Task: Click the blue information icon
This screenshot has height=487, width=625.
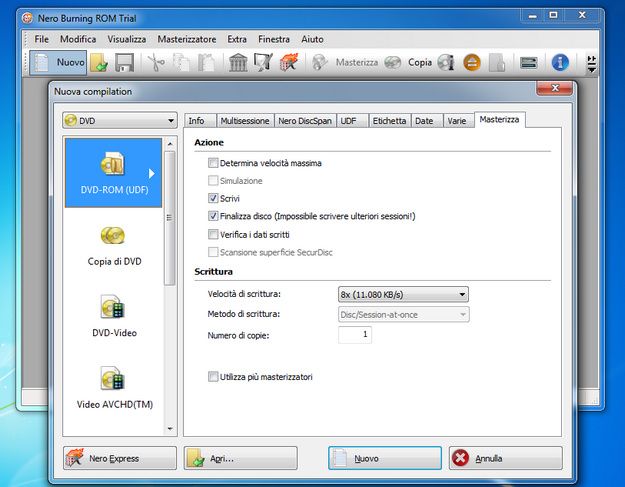Action: [560, 63]
